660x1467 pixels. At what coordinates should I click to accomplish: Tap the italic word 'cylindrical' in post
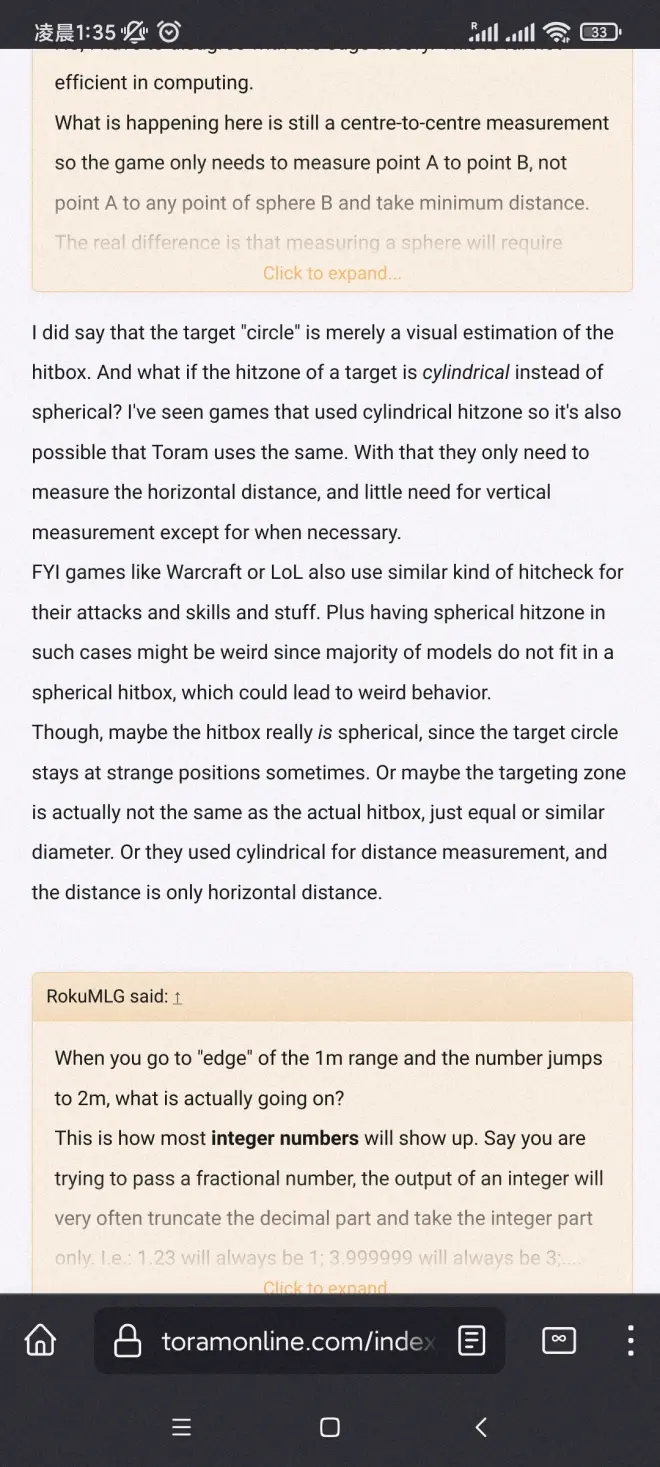click(x=466, y=372)
